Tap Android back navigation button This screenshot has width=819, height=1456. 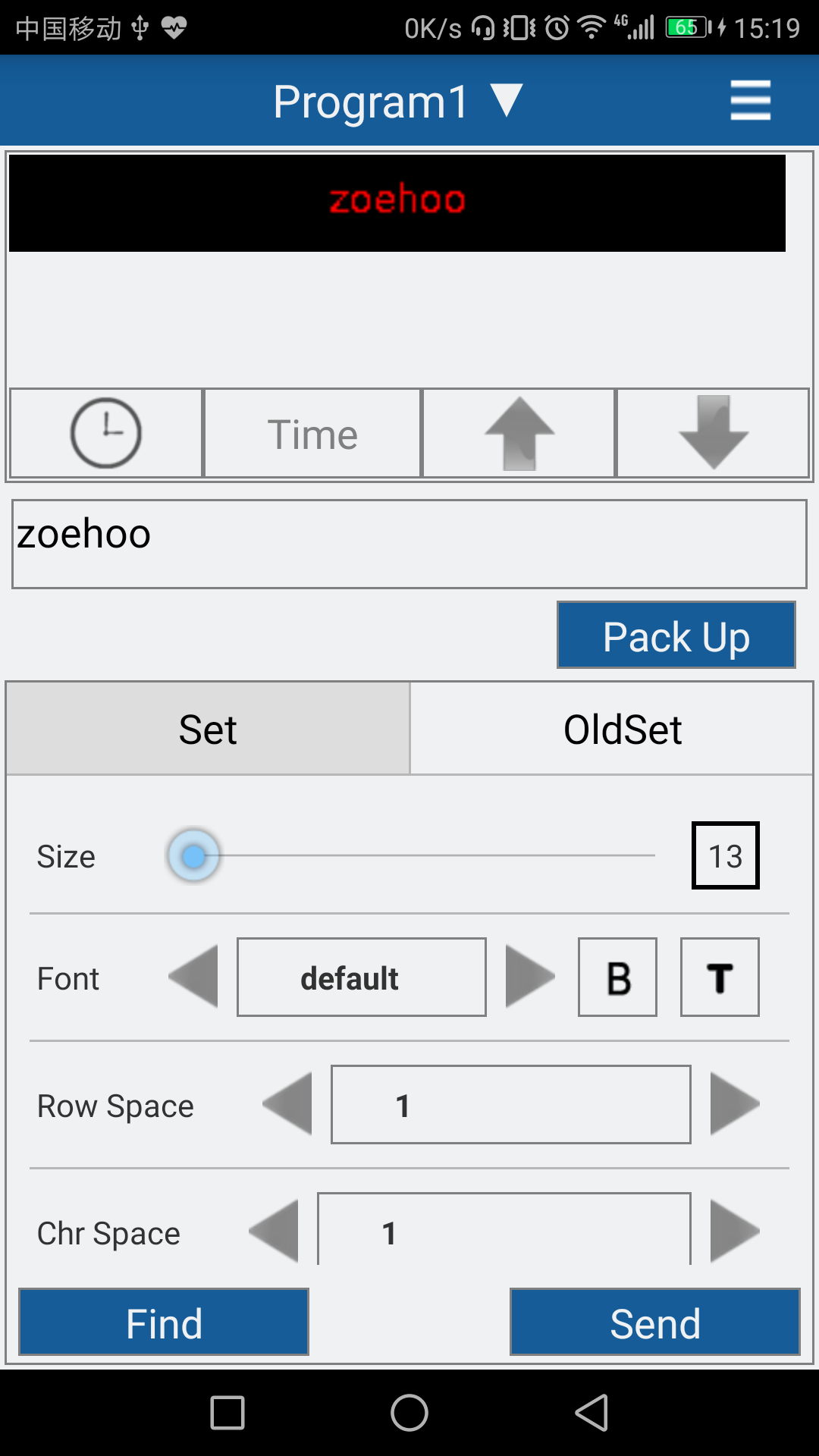tap(591, 1413)
